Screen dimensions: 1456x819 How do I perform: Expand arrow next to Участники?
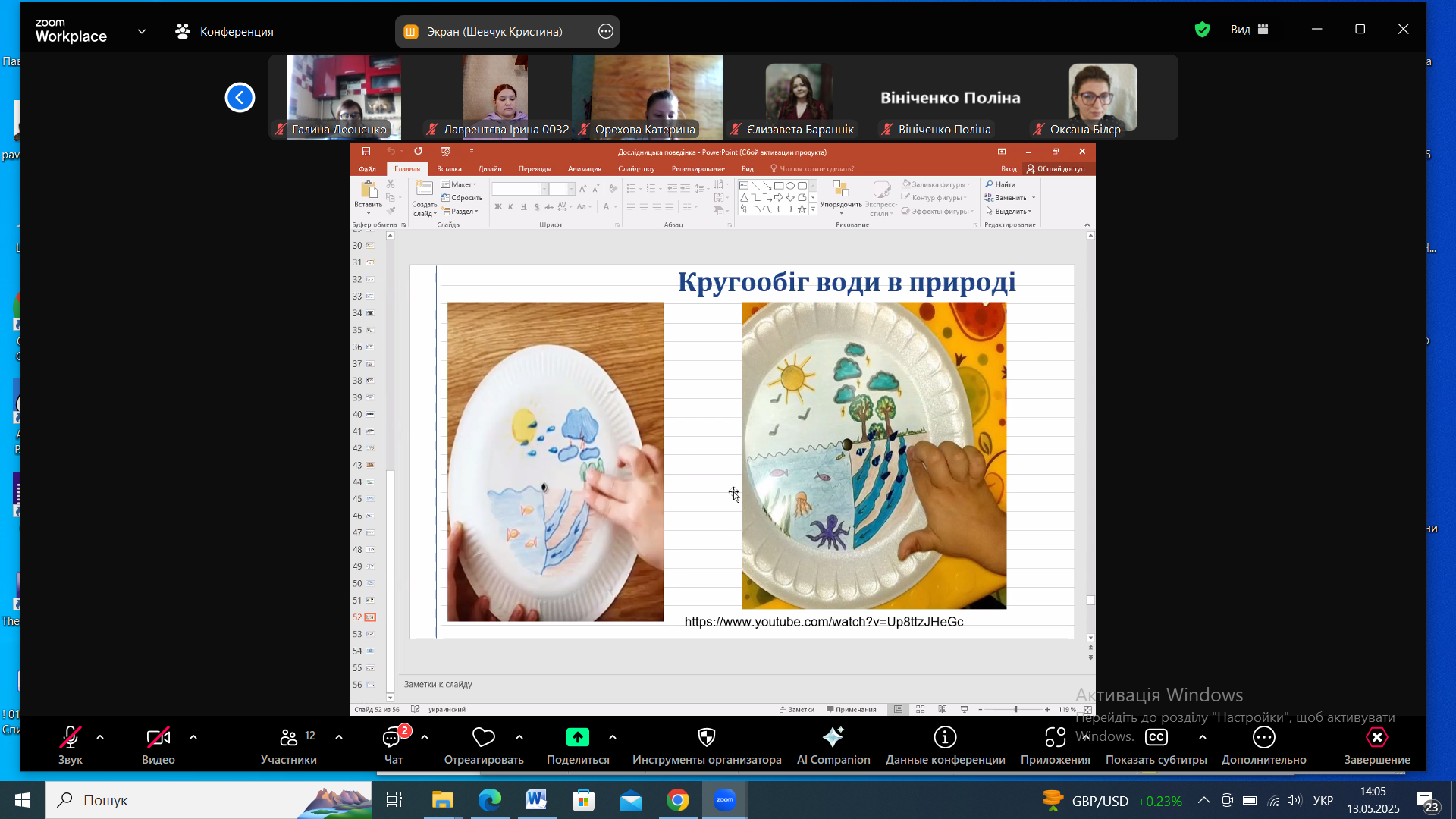click(339, 737)
